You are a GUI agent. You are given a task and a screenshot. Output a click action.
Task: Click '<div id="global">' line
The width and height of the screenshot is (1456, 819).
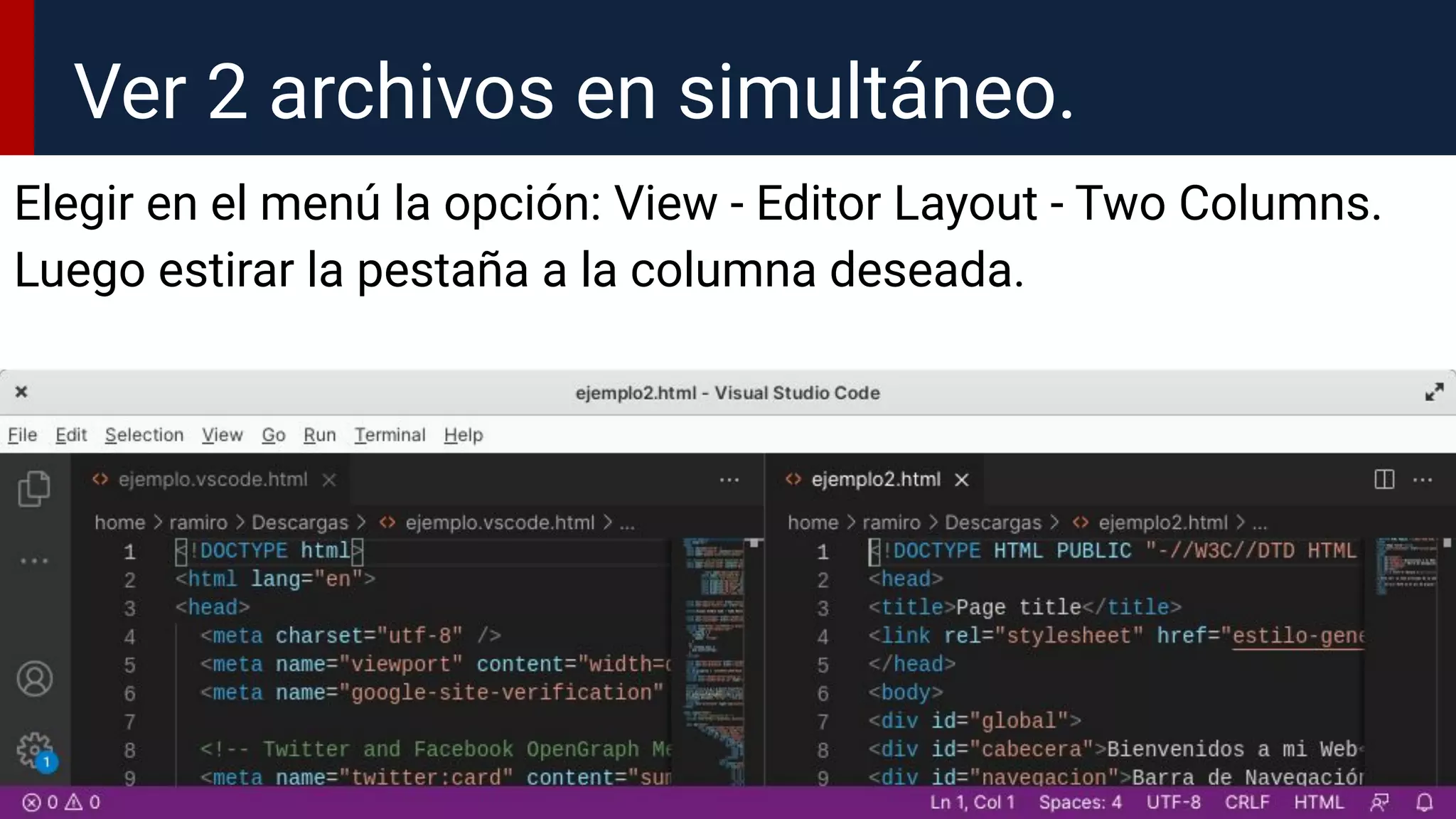[975, 722]
